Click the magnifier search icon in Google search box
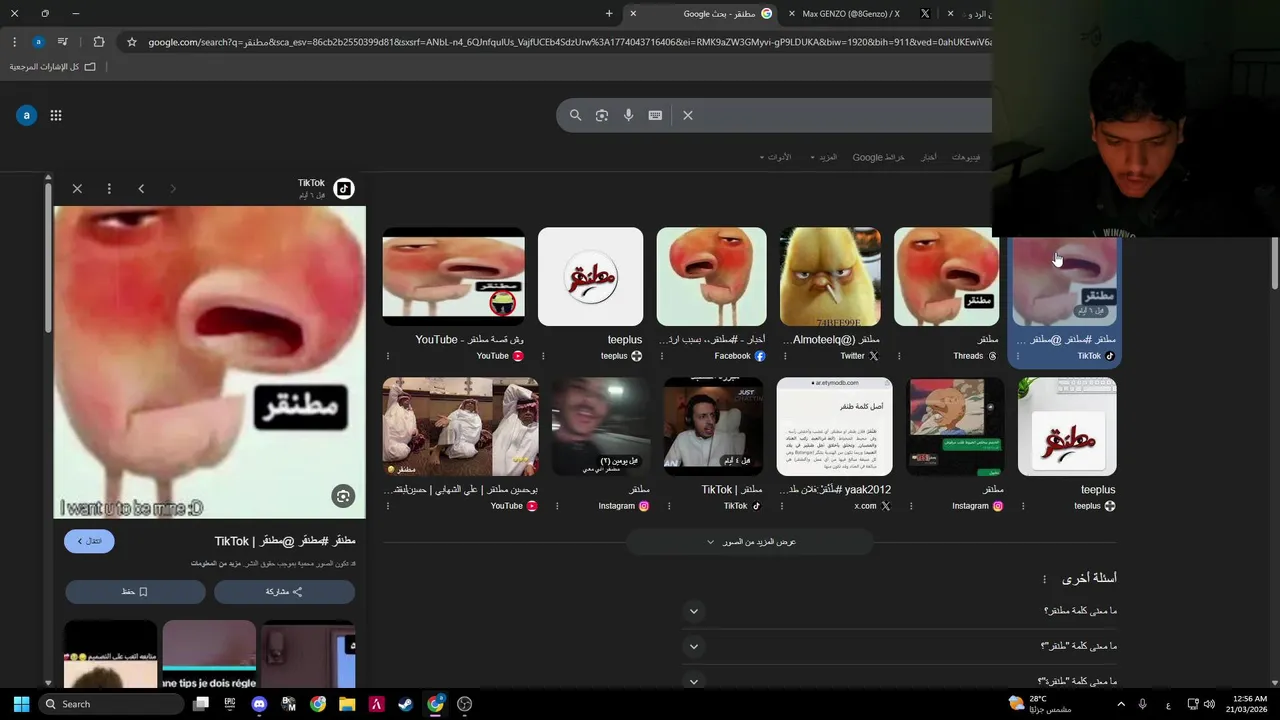The image size is (1280, 720). [575, 115]
